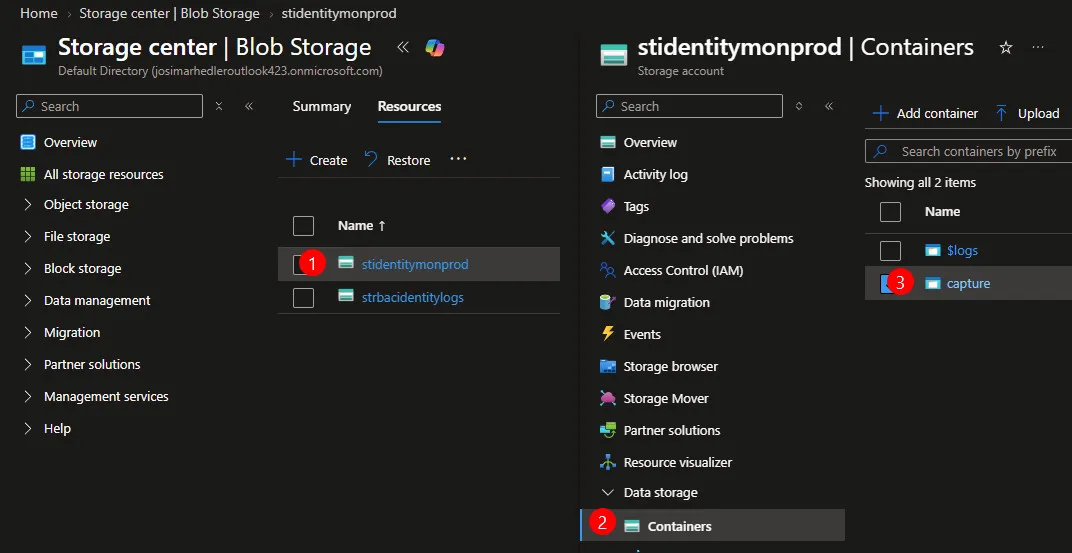The height and width of the screenshot is (553, 1072).
Task: Toggle expand-all arrows beside Storage center search
Action: pyautogui.click(x=219, y=106)
